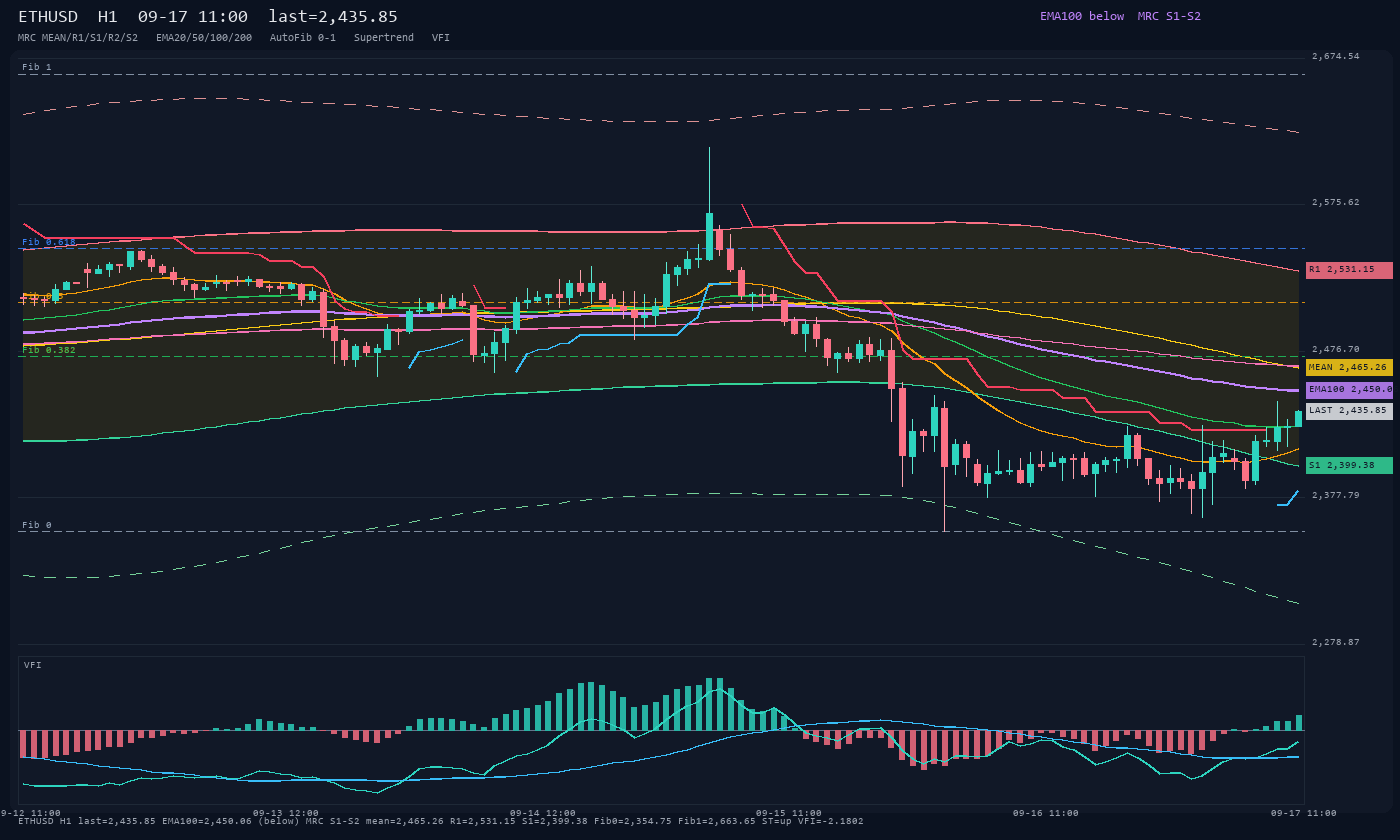The image size is (1400, 840).
Task: Click the EMA100 below status text
Action: pos(1082,16)
